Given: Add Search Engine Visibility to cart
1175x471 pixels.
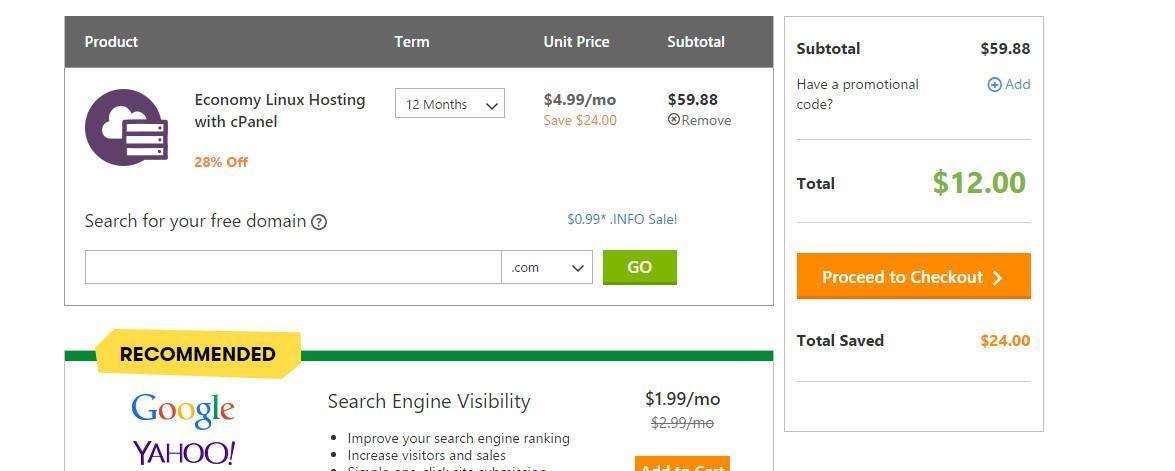Looking at the screenshot, I should [x=681, y=466].
